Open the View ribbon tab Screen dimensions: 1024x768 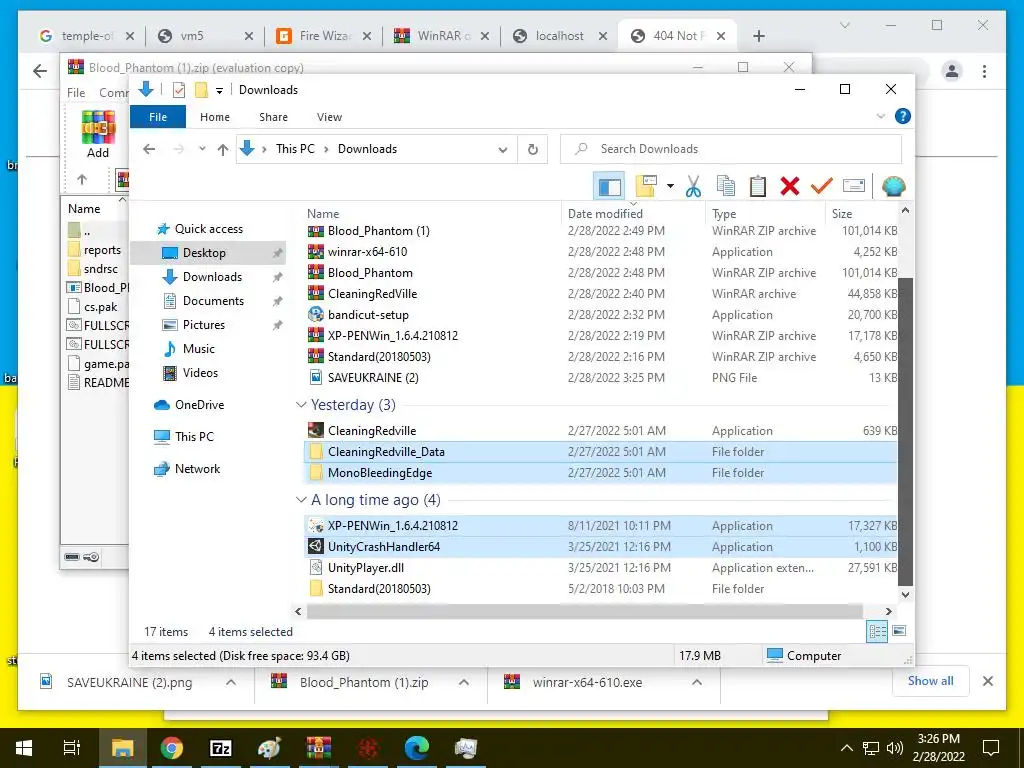329,117
